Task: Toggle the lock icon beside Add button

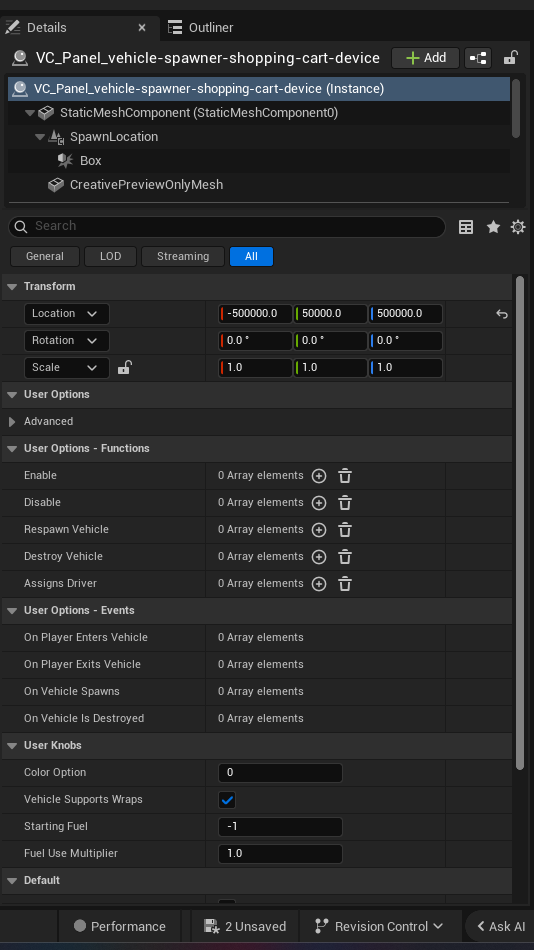Action: point(510,58)
